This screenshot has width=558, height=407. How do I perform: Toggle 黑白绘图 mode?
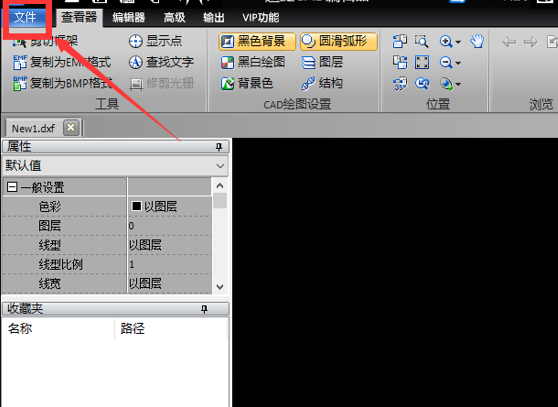point(253,62)
